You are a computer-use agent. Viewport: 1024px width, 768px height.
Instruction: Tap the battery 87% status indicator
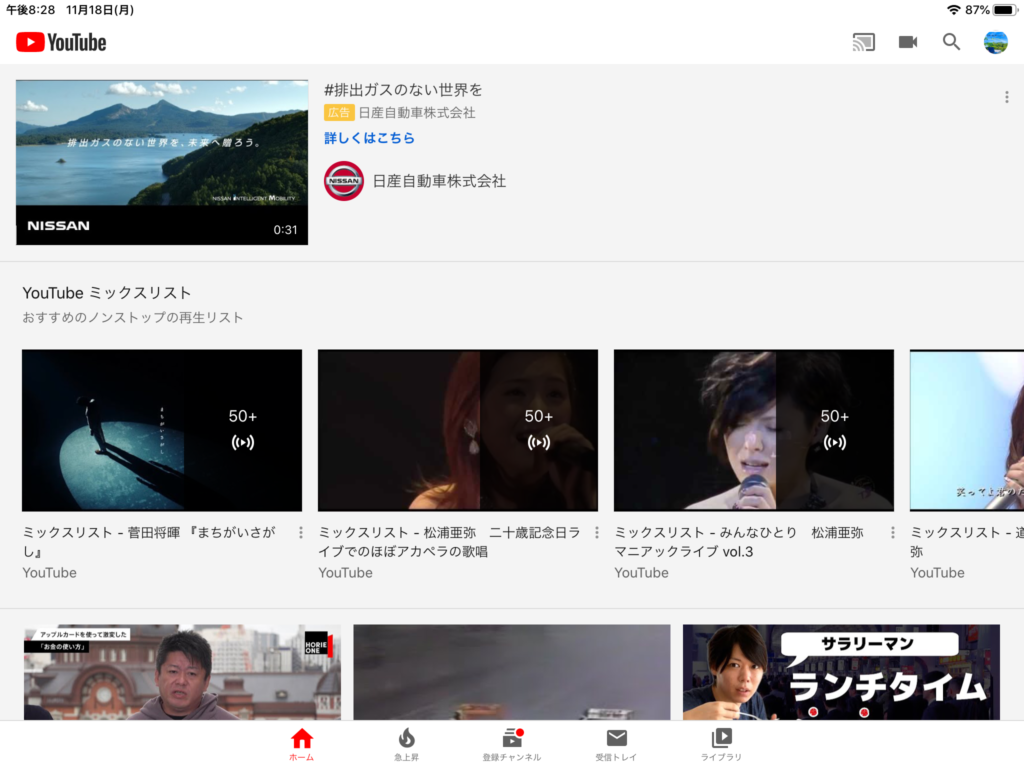(990, 10)
